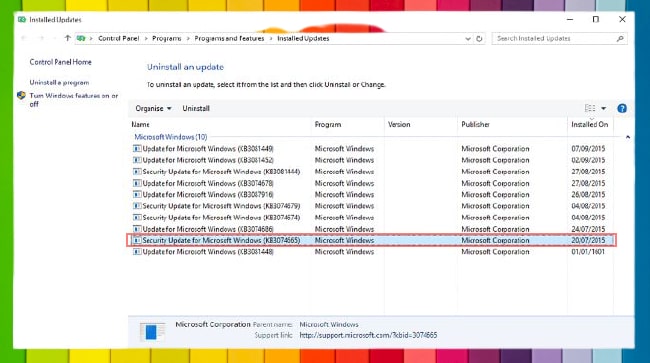
Task: Click icon of update KB3074678
Action: tap(137, 183)
